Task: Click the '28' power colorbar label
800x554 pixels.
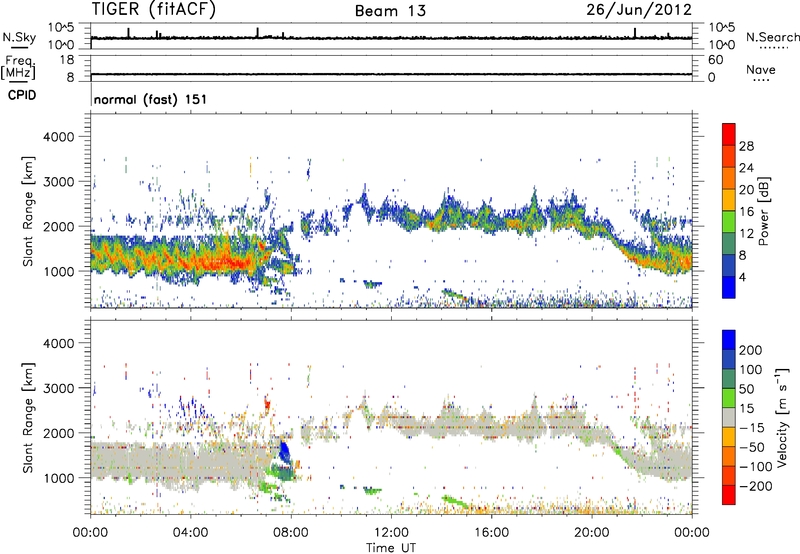Action: coord(746,146)
